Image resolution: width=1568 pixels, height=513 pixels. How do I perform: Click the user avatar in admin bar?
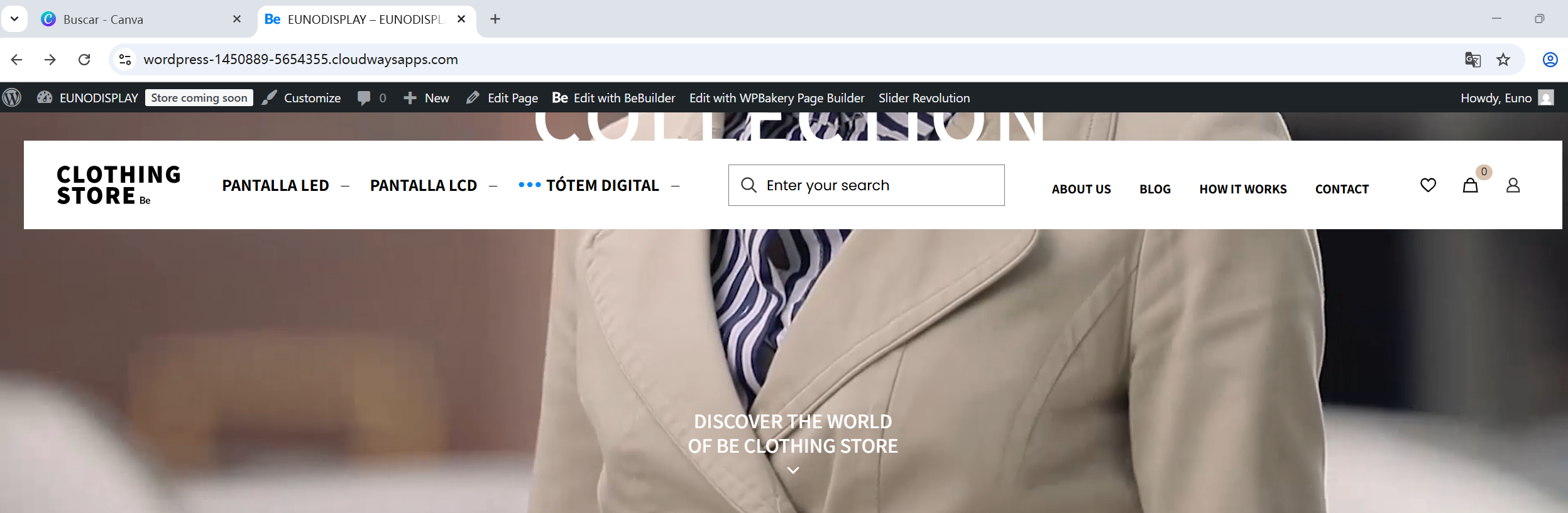point(1546,97)
